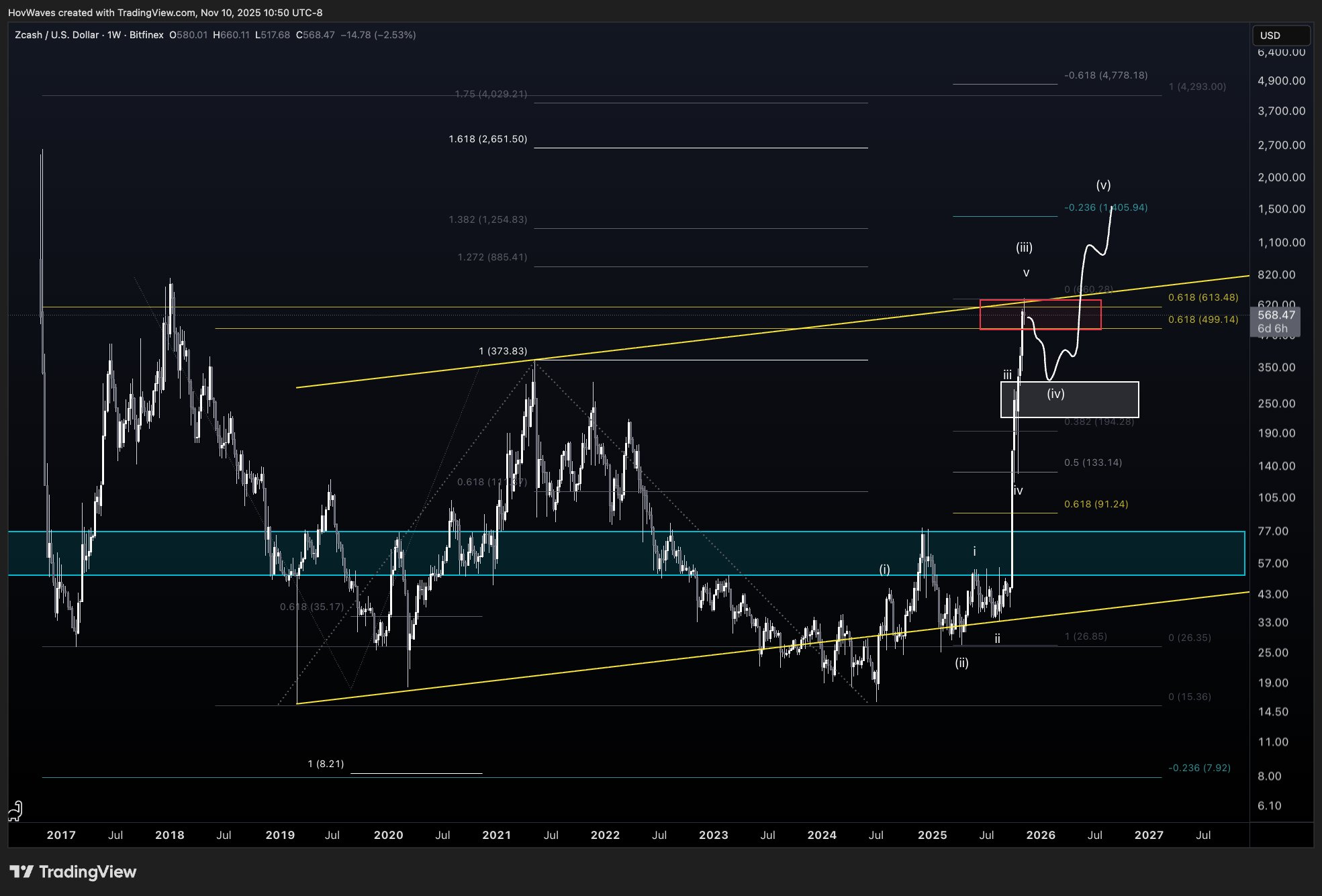This screenshot has width=1322, height=896.
Task: Click the 0.618 (91.24) retracement label
Action: (1096, 504)
